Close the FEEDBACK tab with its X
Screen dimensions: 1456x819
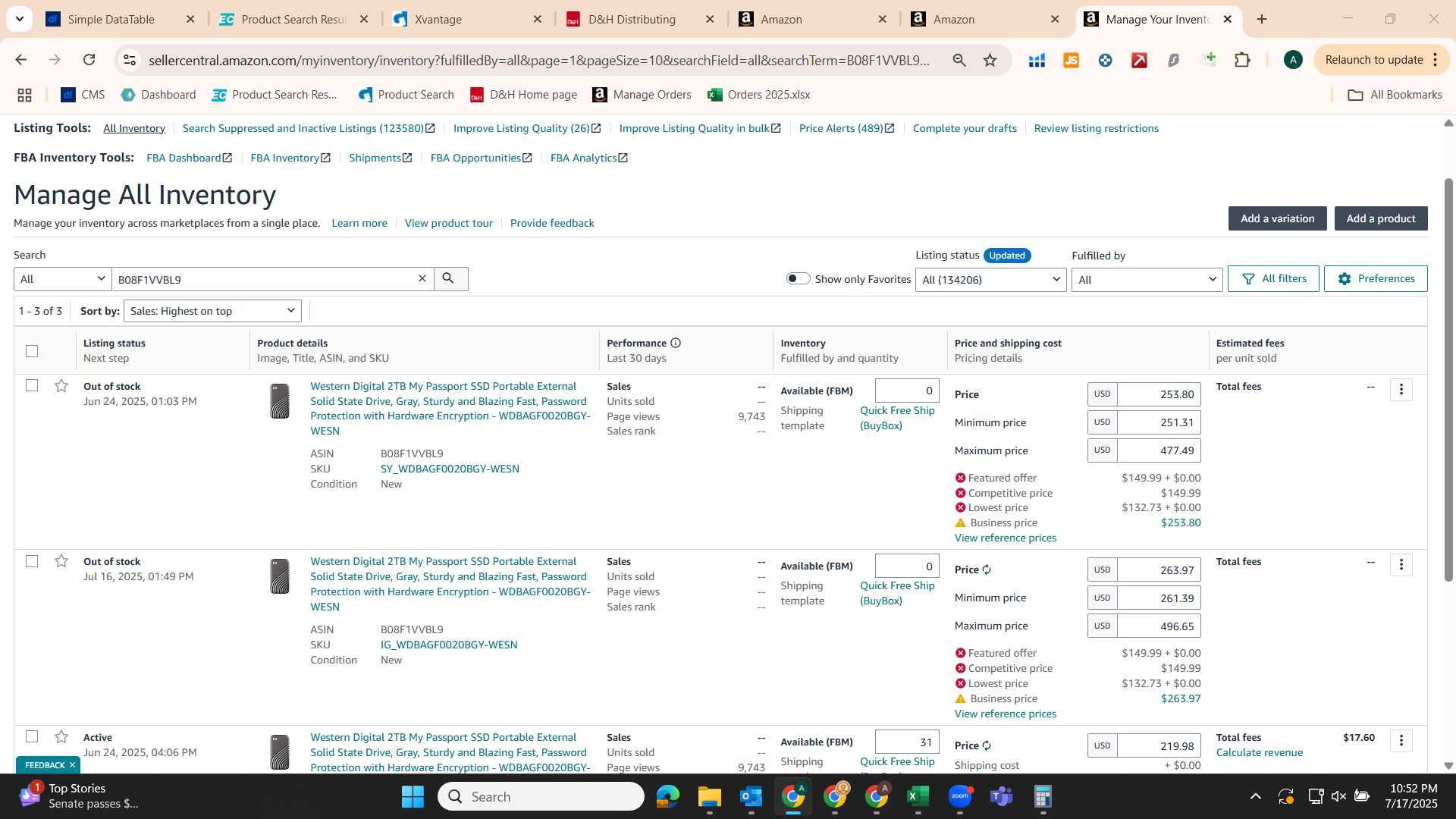pos(72,765)
